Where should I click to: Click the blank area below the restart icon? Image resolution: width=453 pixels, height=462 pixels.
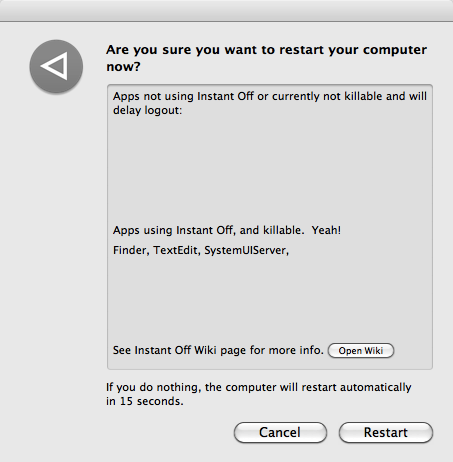tap(56, 233)
